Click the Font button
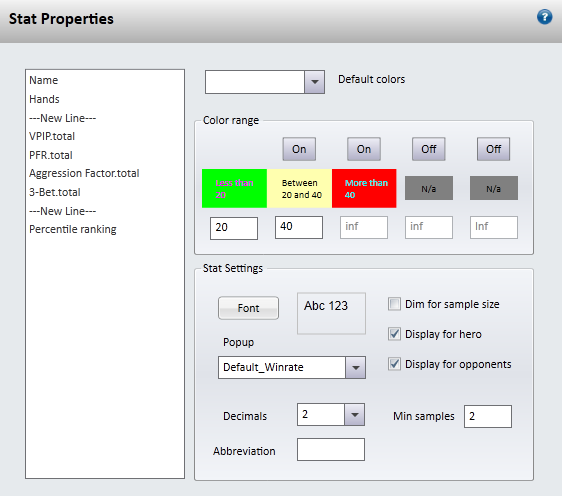 [248, 308]
